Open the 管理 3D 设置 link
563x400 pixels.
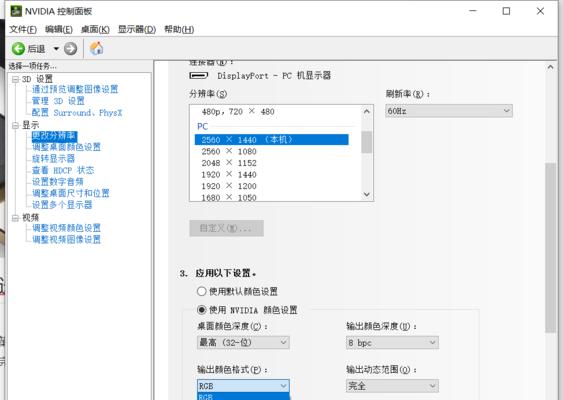click(58, 101)
